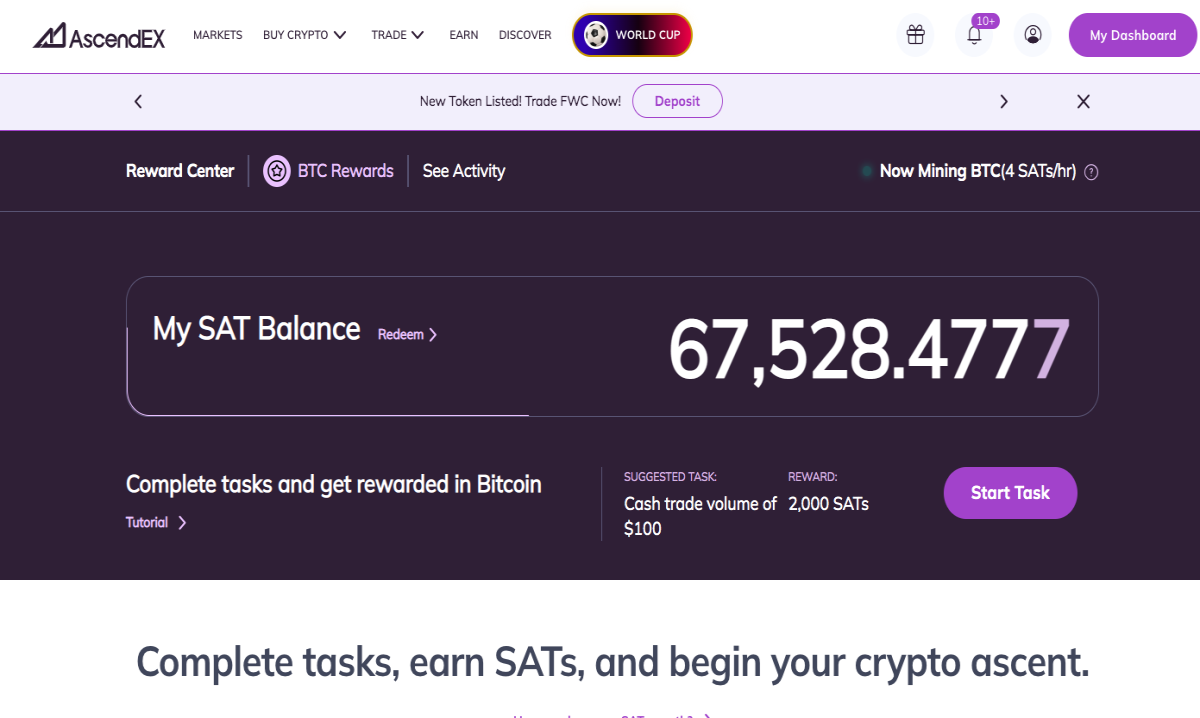This screenshot has width=1200, height=718.
Task: Show the previous announcement with left arrow
Action: pyautogui.click(x=138, y=101)
